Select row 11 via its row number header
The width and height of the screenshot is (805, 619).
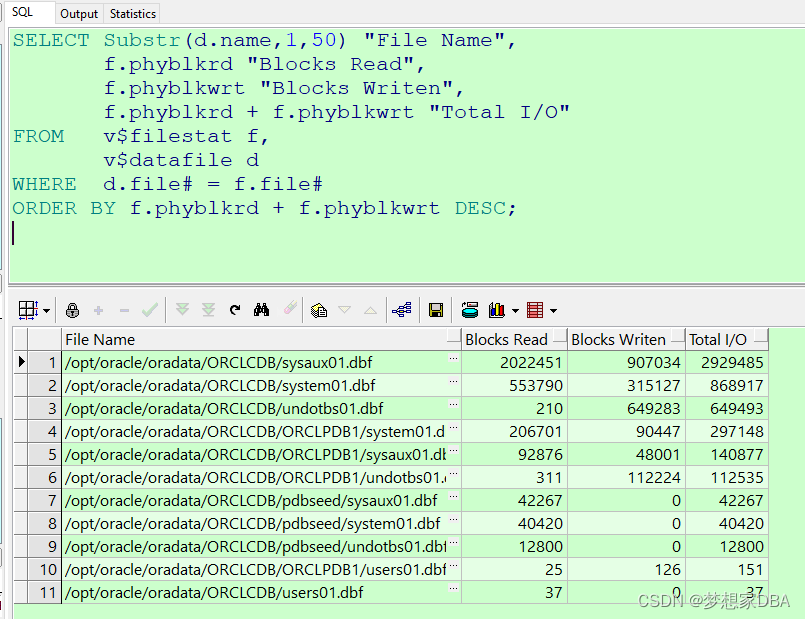pyautogui.click(x=44, y=592)
